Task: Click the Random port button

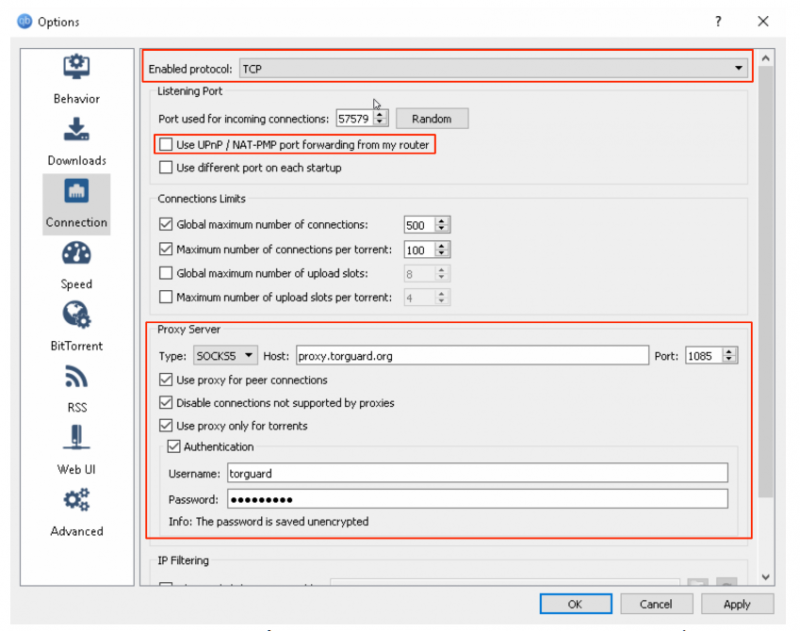Action: pos(432,119)
